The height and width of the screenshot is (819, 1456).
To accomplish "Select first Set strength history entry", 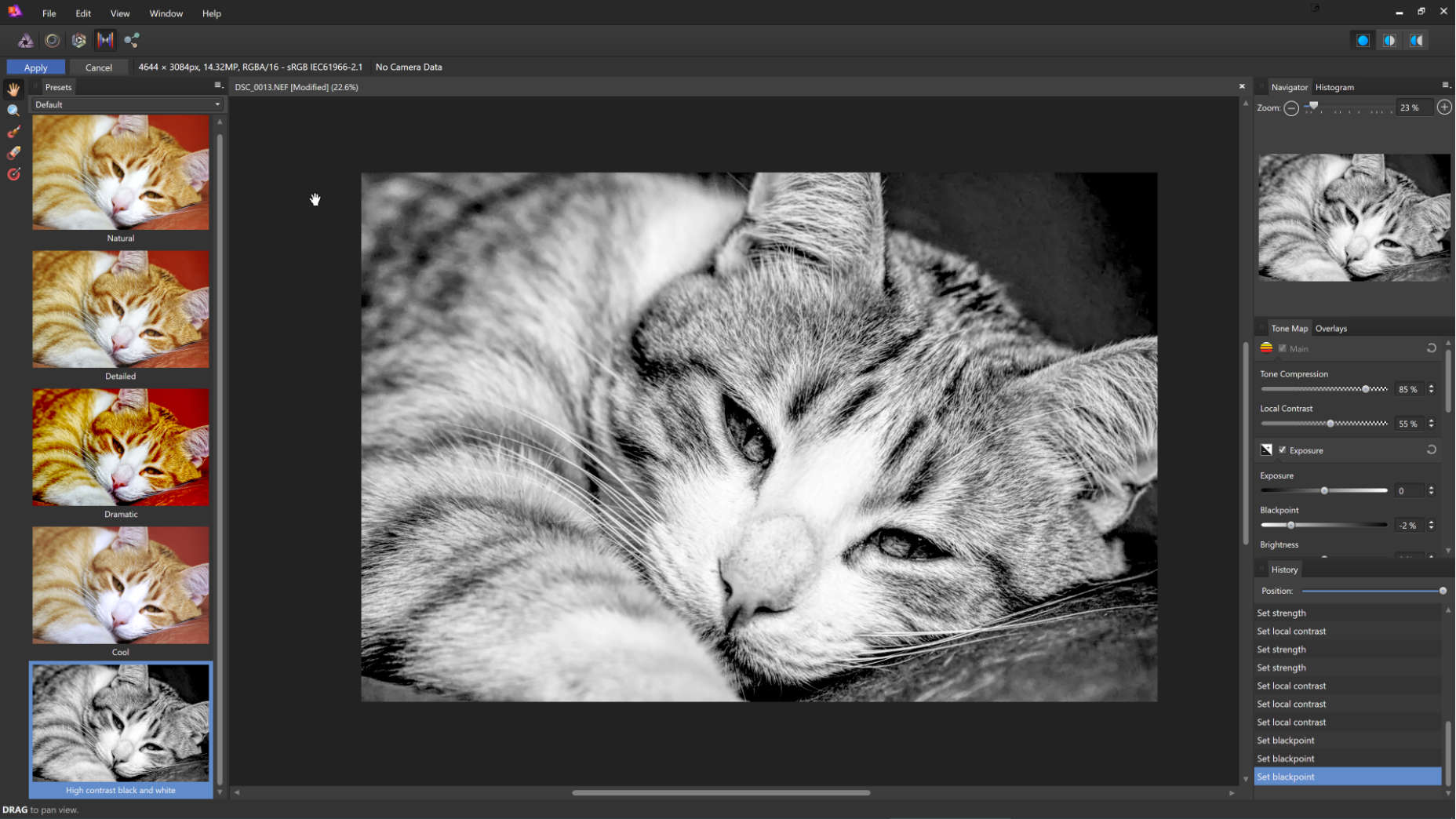I will point(1347,613).
